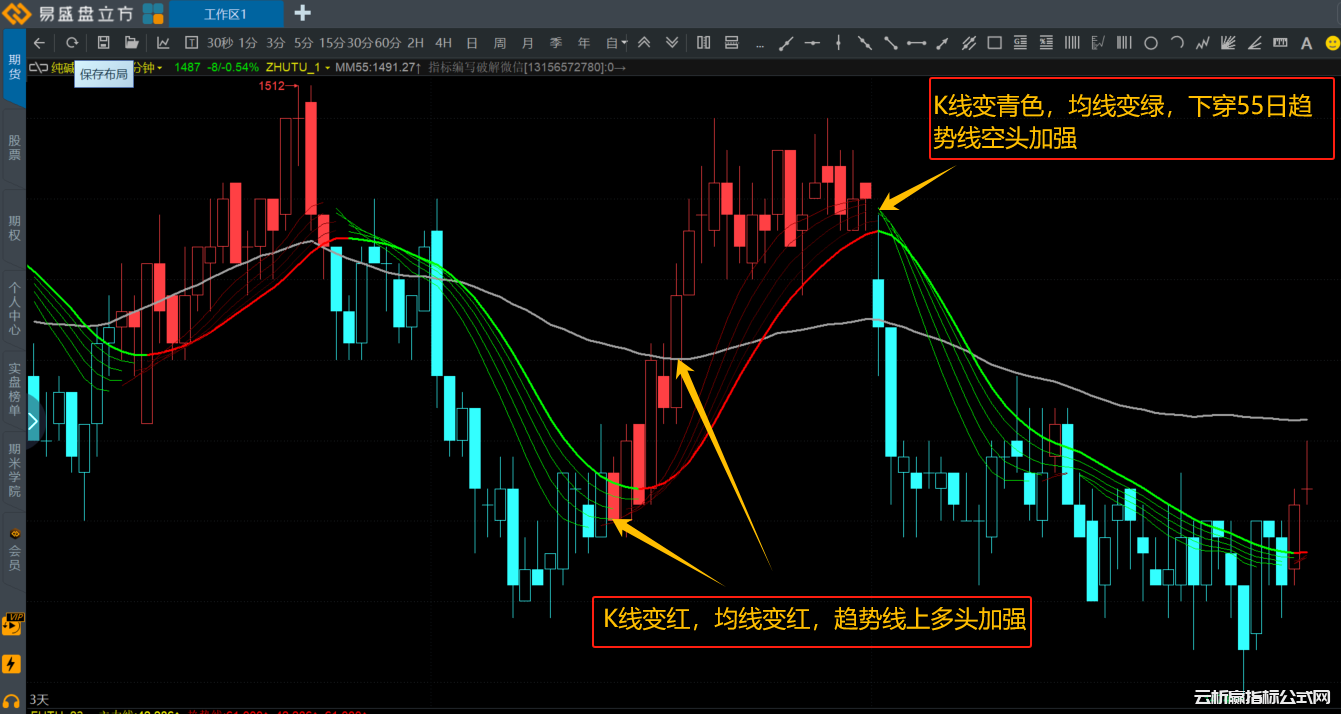Viewport: 1341px width, 714px height.
Task: Switch to the 4H timeframe
Action: pyautogui.click(x=444, y=43)
